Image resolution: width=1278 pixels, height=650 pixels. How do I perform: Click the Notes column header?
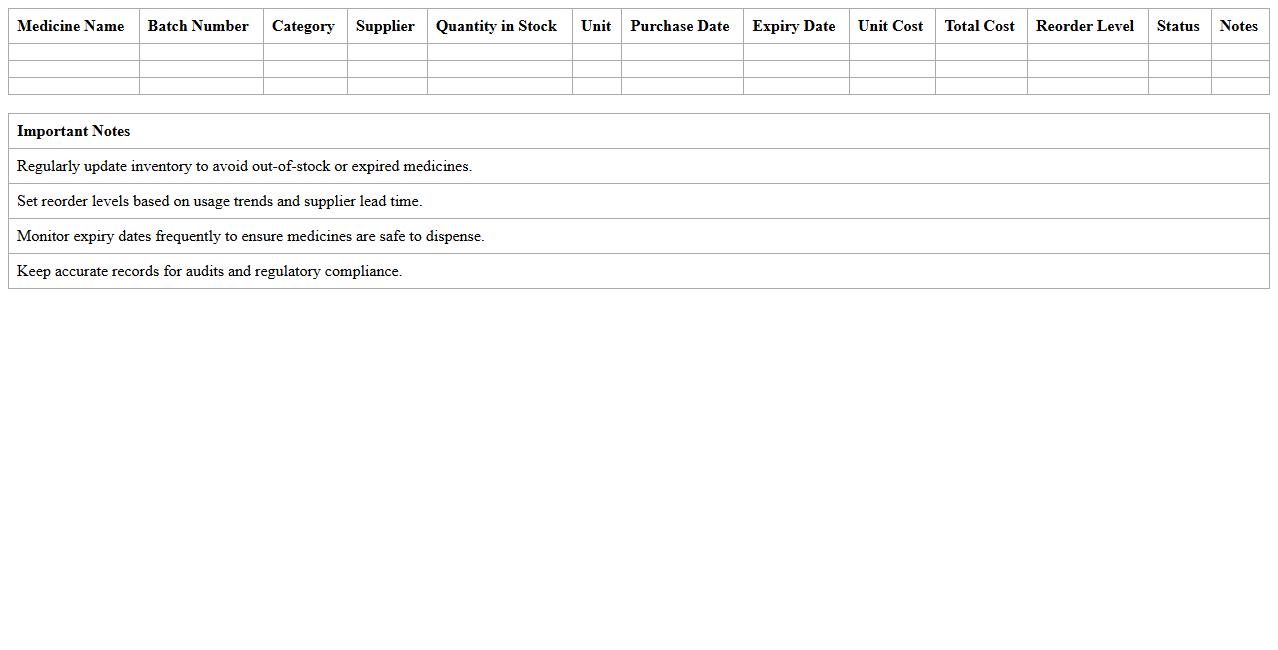click(x=1239, y=26)
